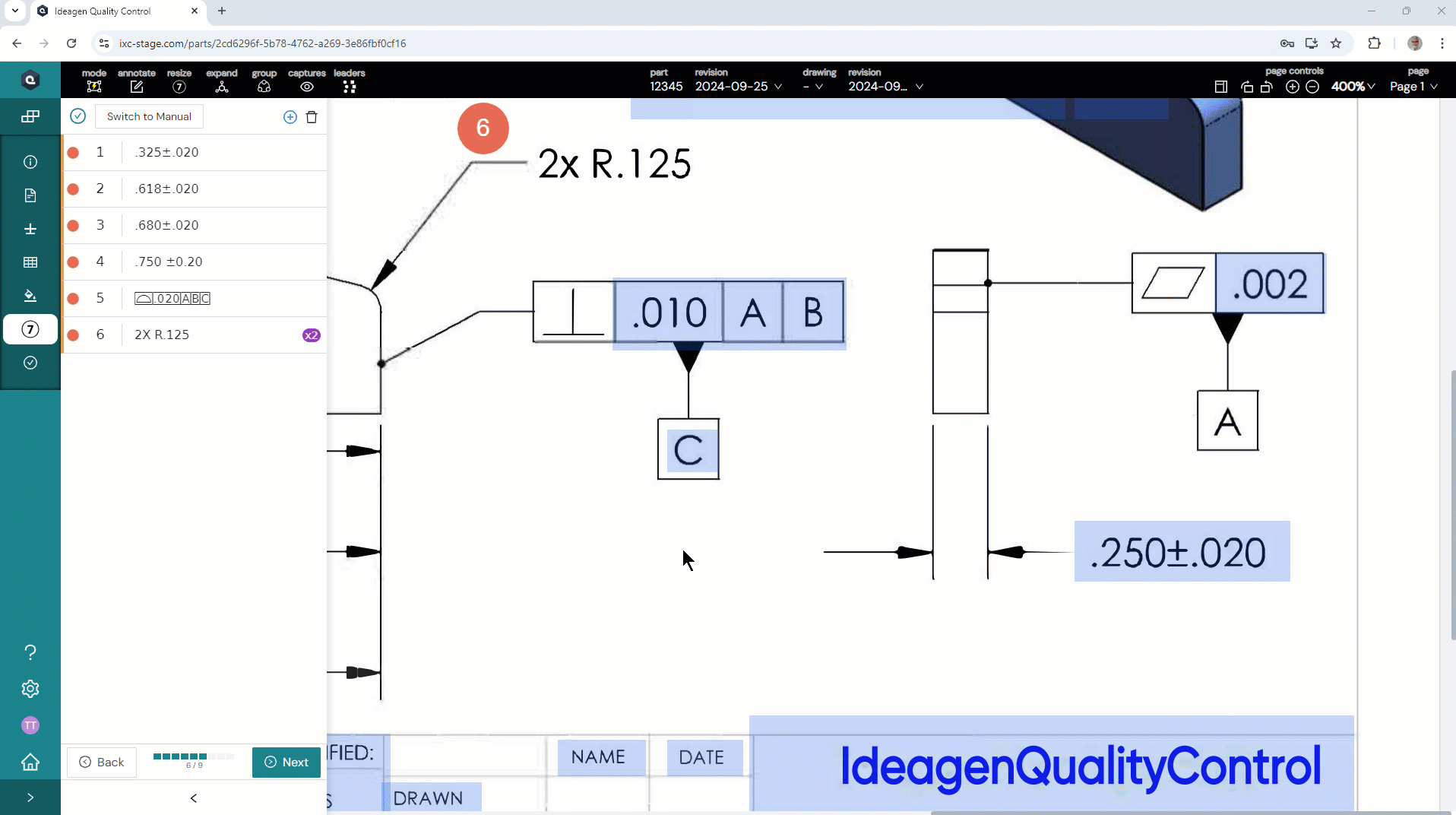1456x815 pixels.
Task: Toggle status dot on row 3
Action: point(74,225)
